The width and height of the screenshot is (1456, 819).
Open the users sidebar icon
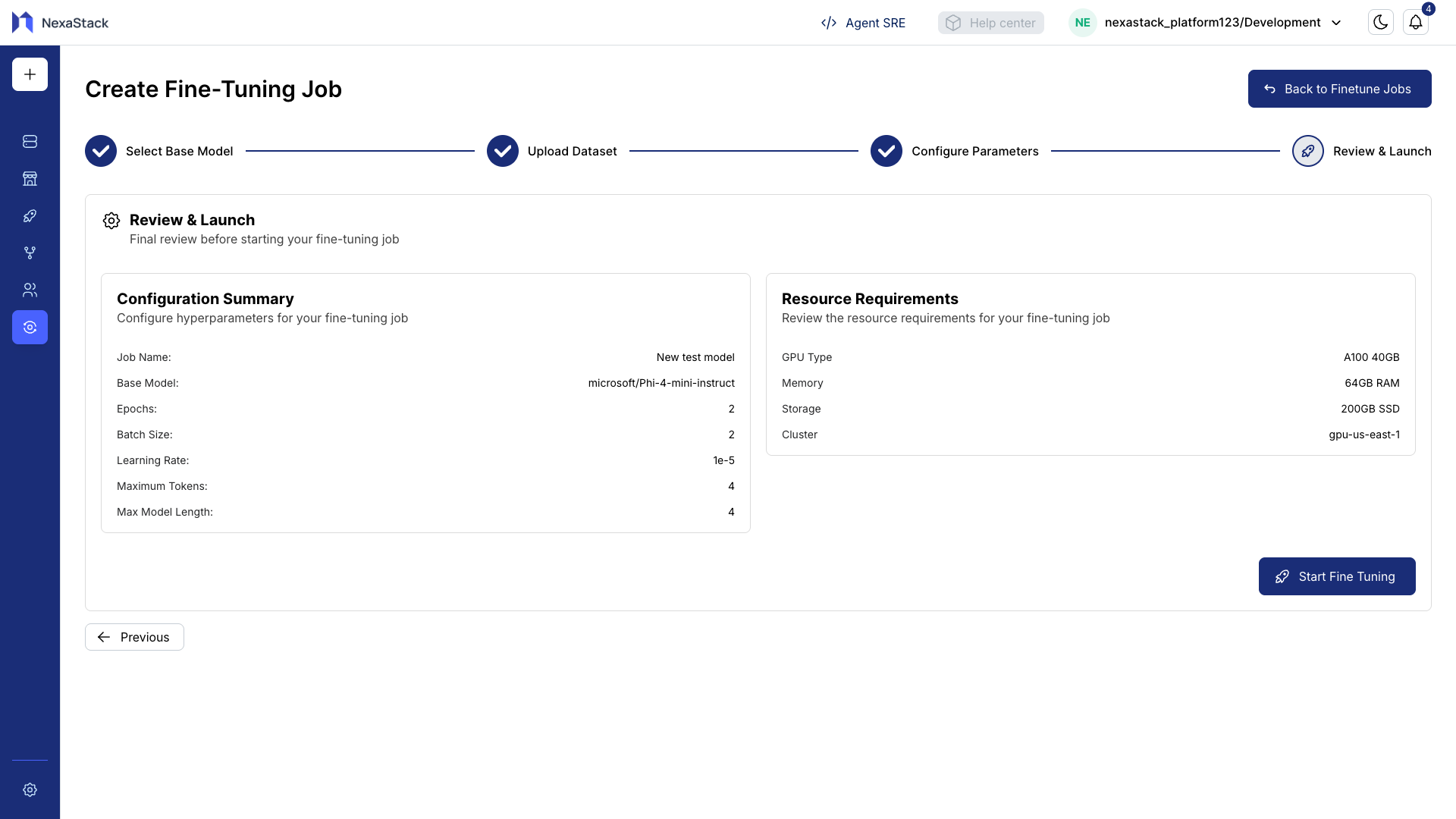(30, 290)
